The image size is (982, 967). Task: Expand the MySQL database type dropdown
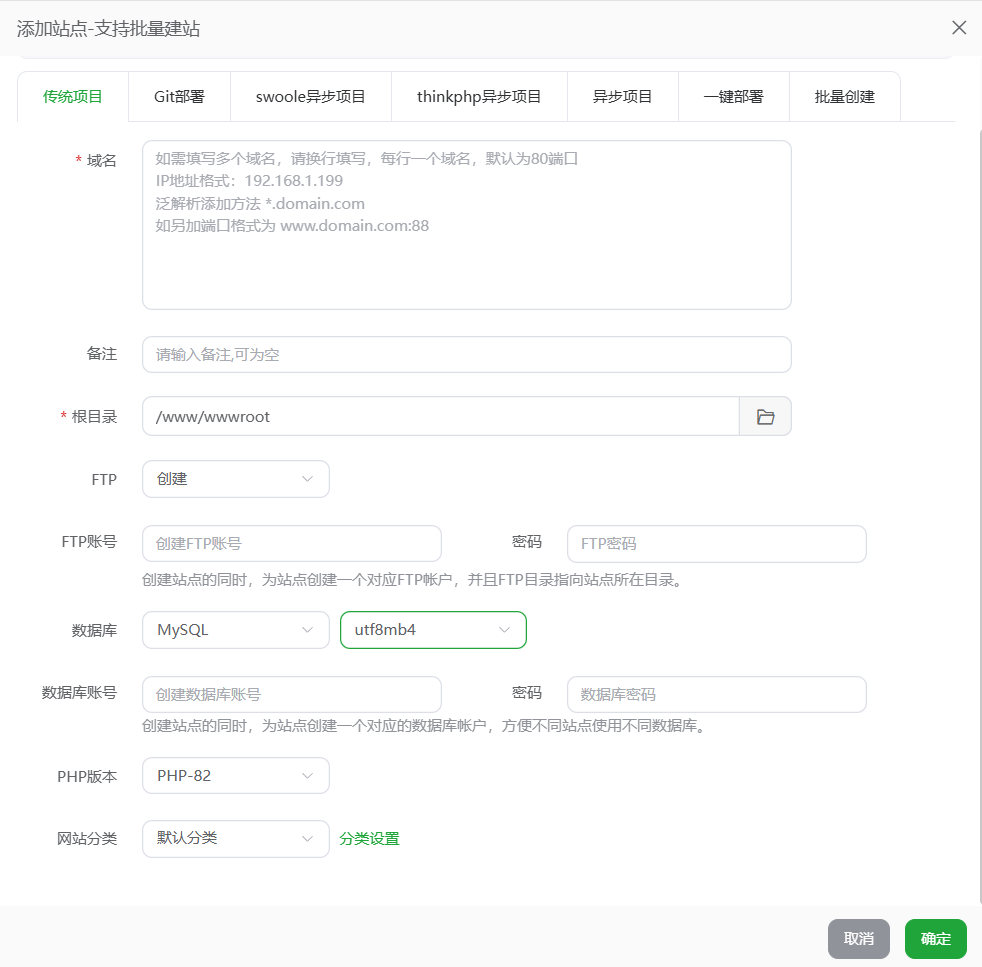235,630
